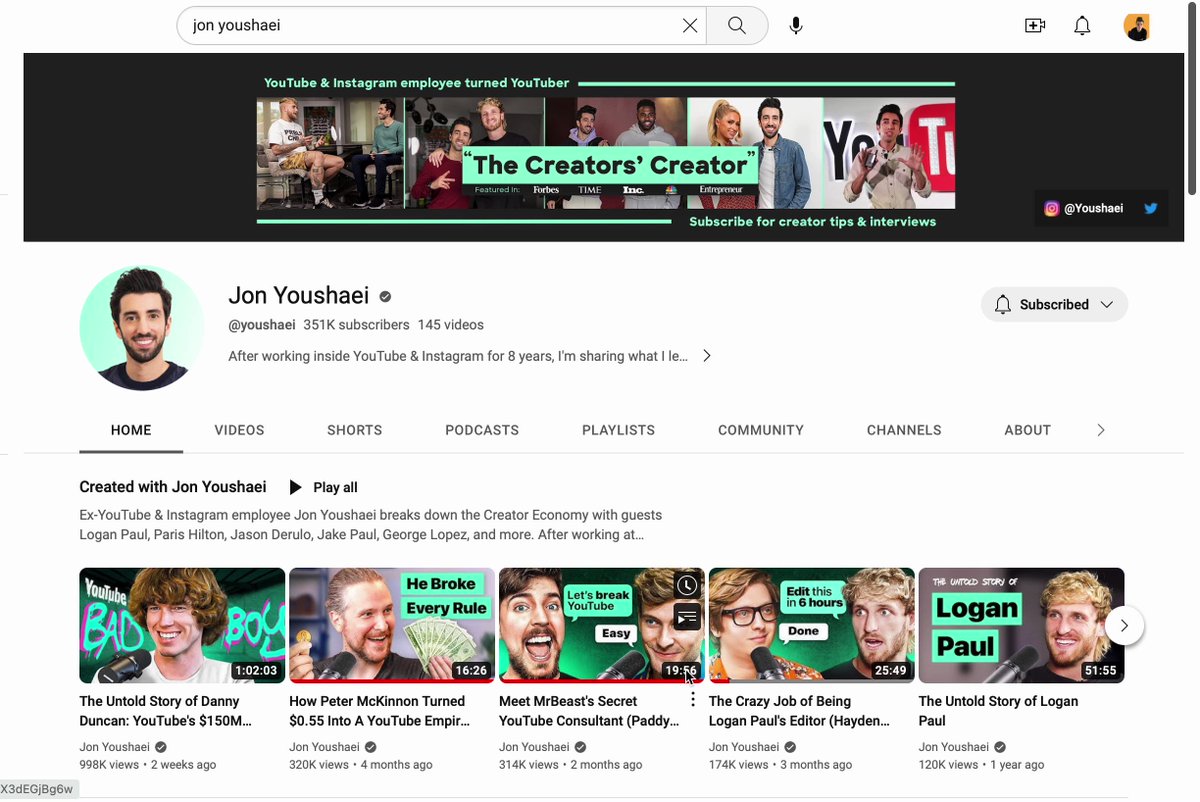Add MrBeast video to Watch Later

pyautogui.click(x=686, y=586)
